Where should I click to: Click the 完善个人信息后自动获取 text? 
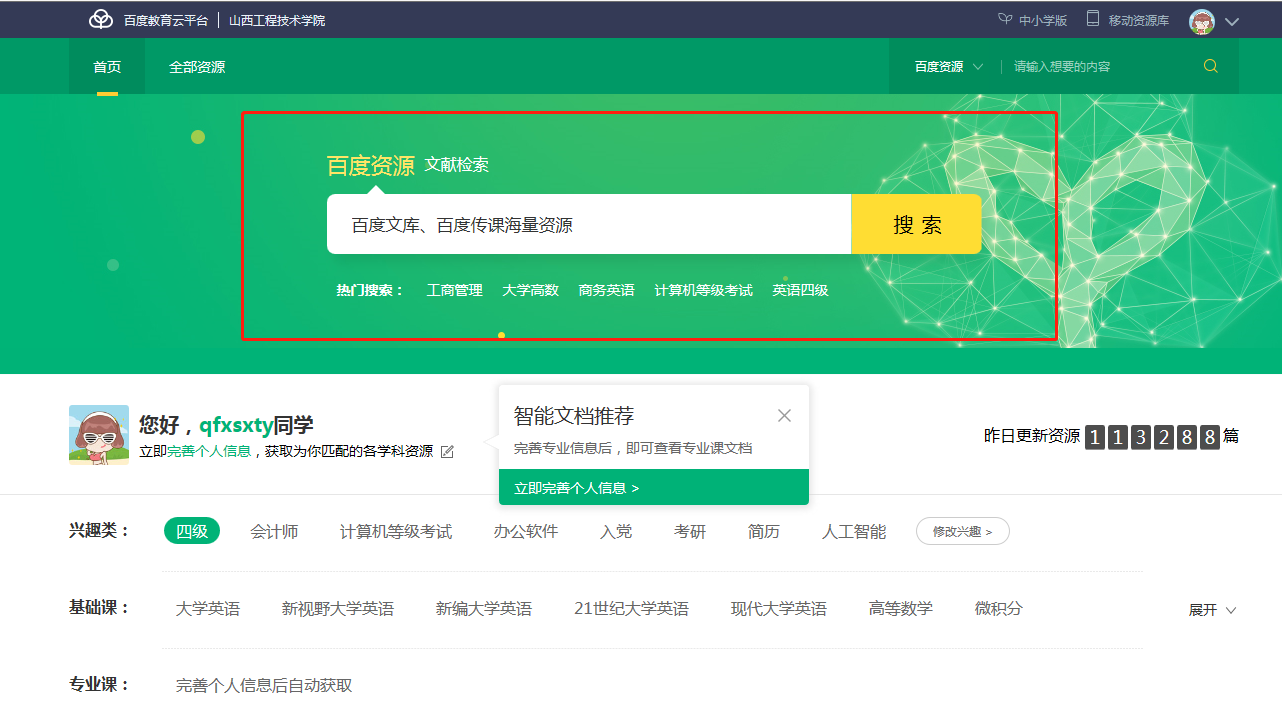click(264, 685)
